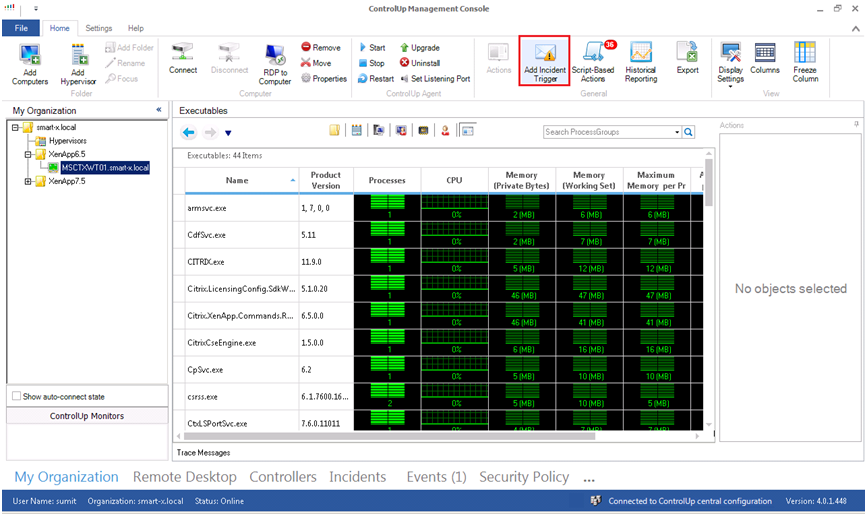Upgrade the ControlUp Agent
This screenshot has width=867, height=516.
point(420,48)
